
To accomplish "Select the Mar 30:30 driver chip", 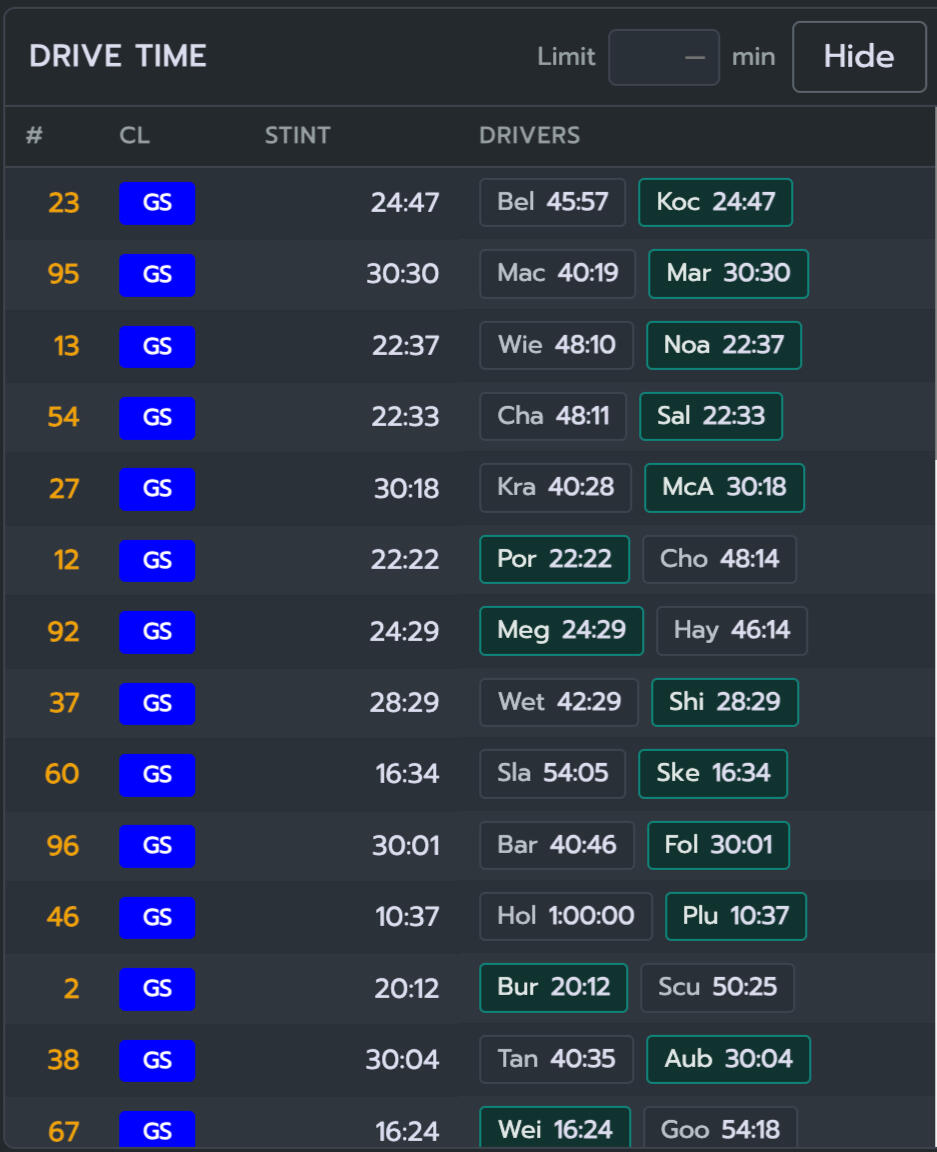I will (728, 273).
